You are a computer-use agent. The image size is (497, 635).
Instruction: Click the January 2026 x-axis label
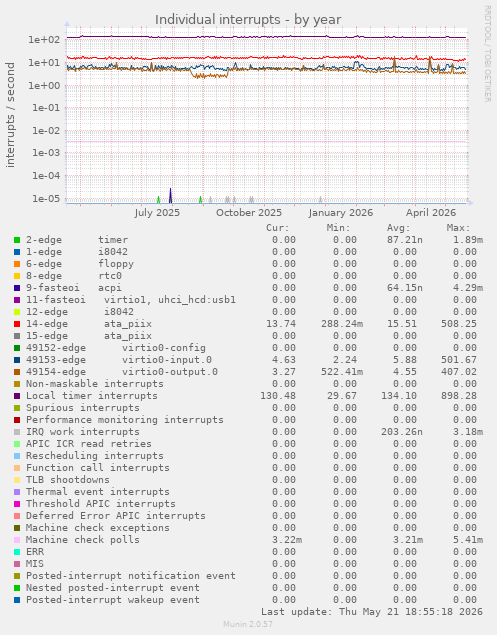pos(341,213)
